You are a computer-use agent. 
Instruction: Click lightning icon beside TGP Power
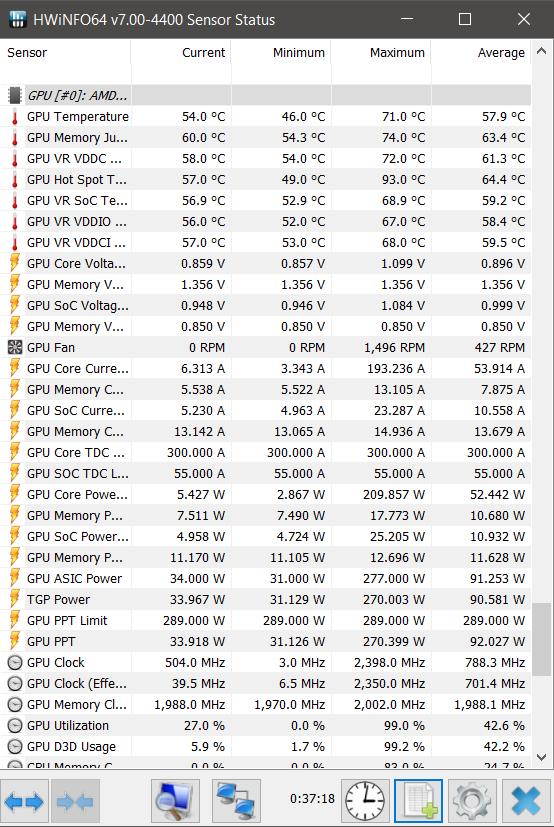(x=15, y=600)
